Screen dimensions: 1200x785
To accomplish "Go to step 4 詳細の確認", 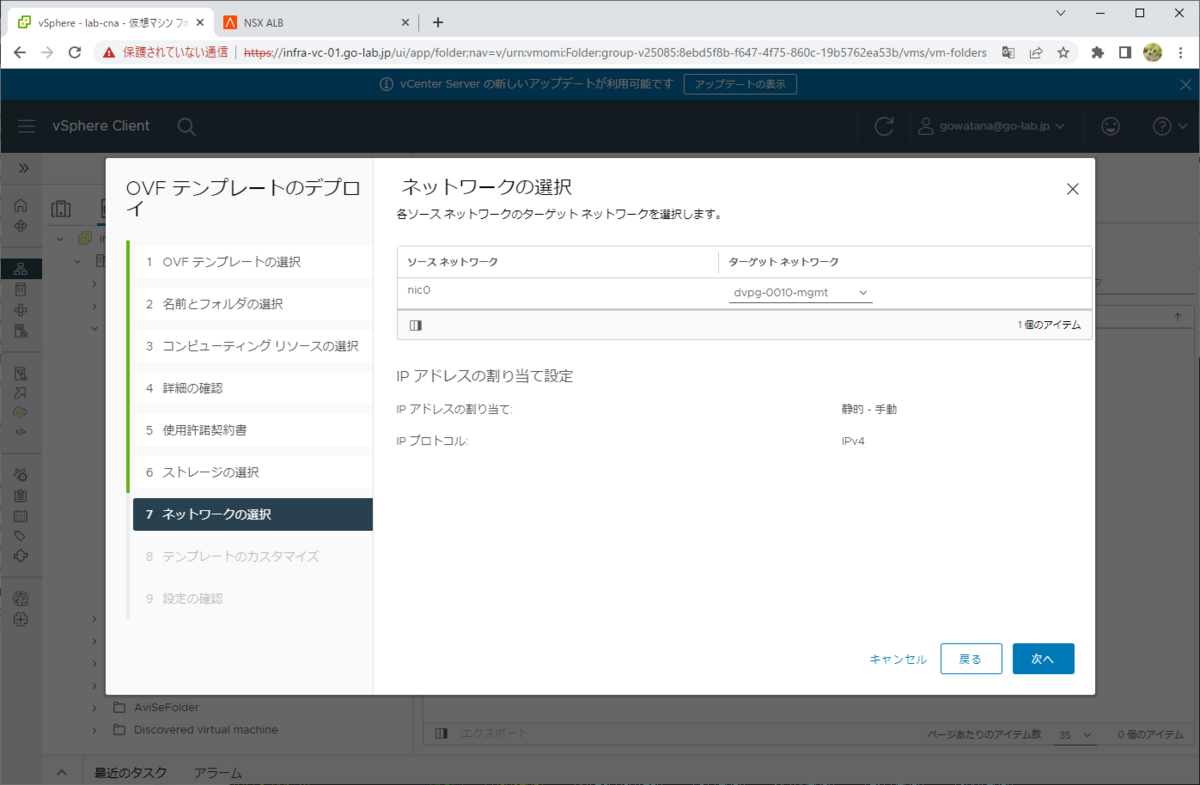I will point(253,388).
